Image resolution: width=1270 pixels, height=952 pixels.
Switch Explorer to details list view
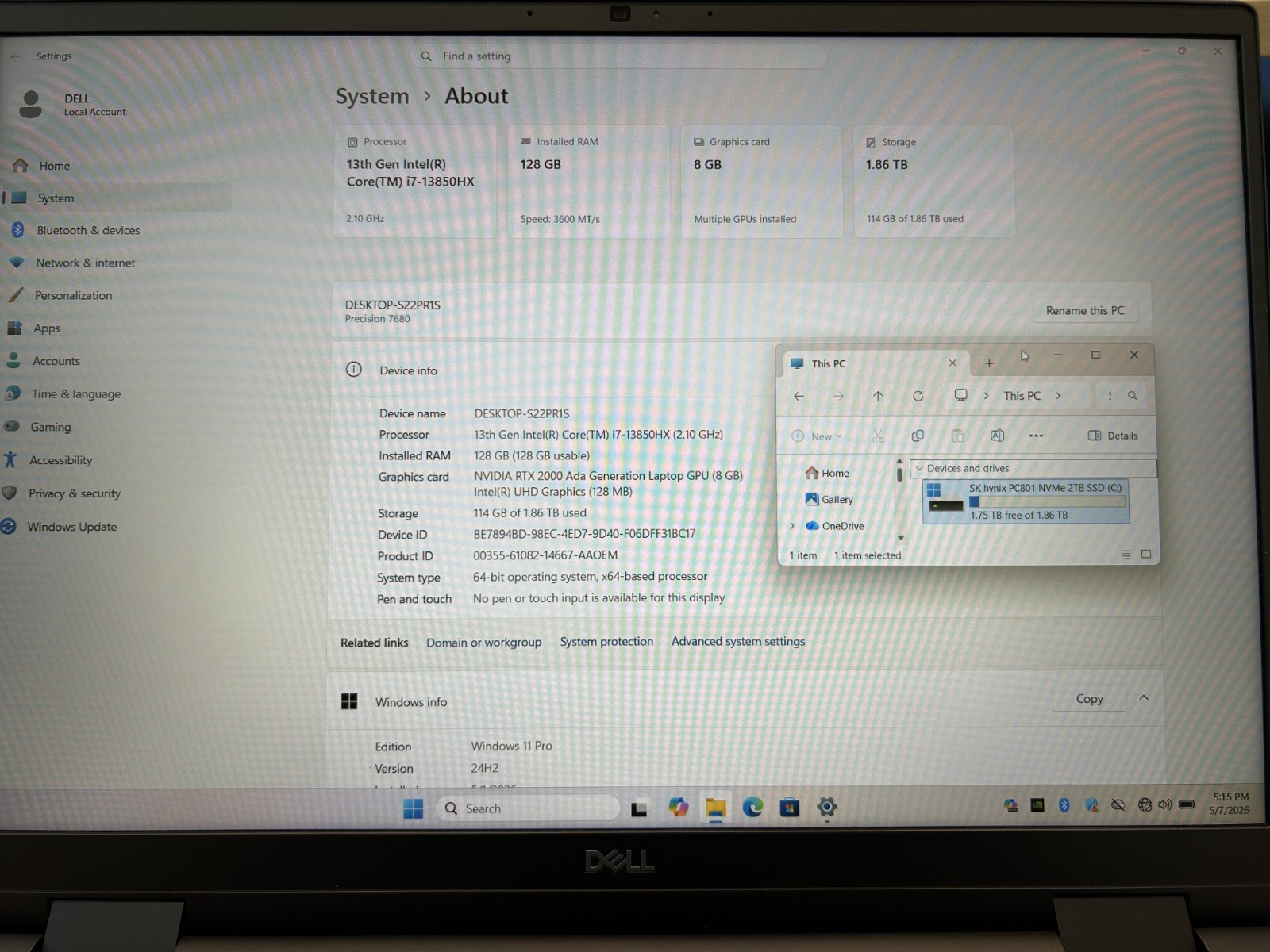tap(1126, 555)
